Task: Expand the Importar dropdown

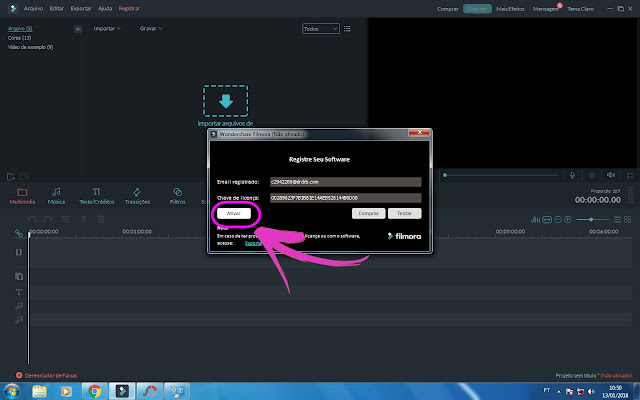Action: click(107, 28)
